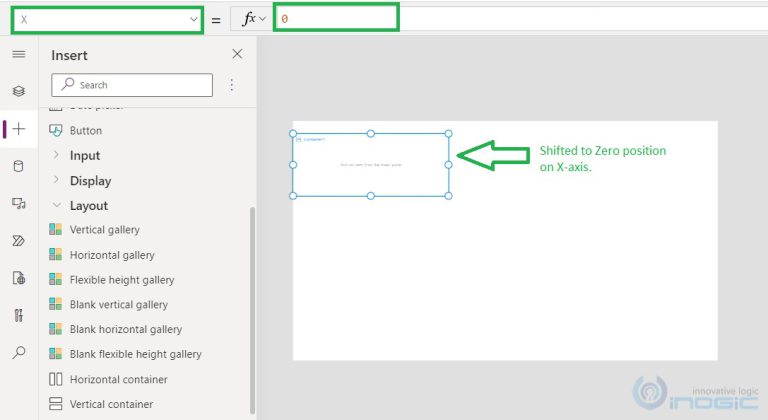
Task: Open the hamburger menu in left rail
Action: pos(18,54)
